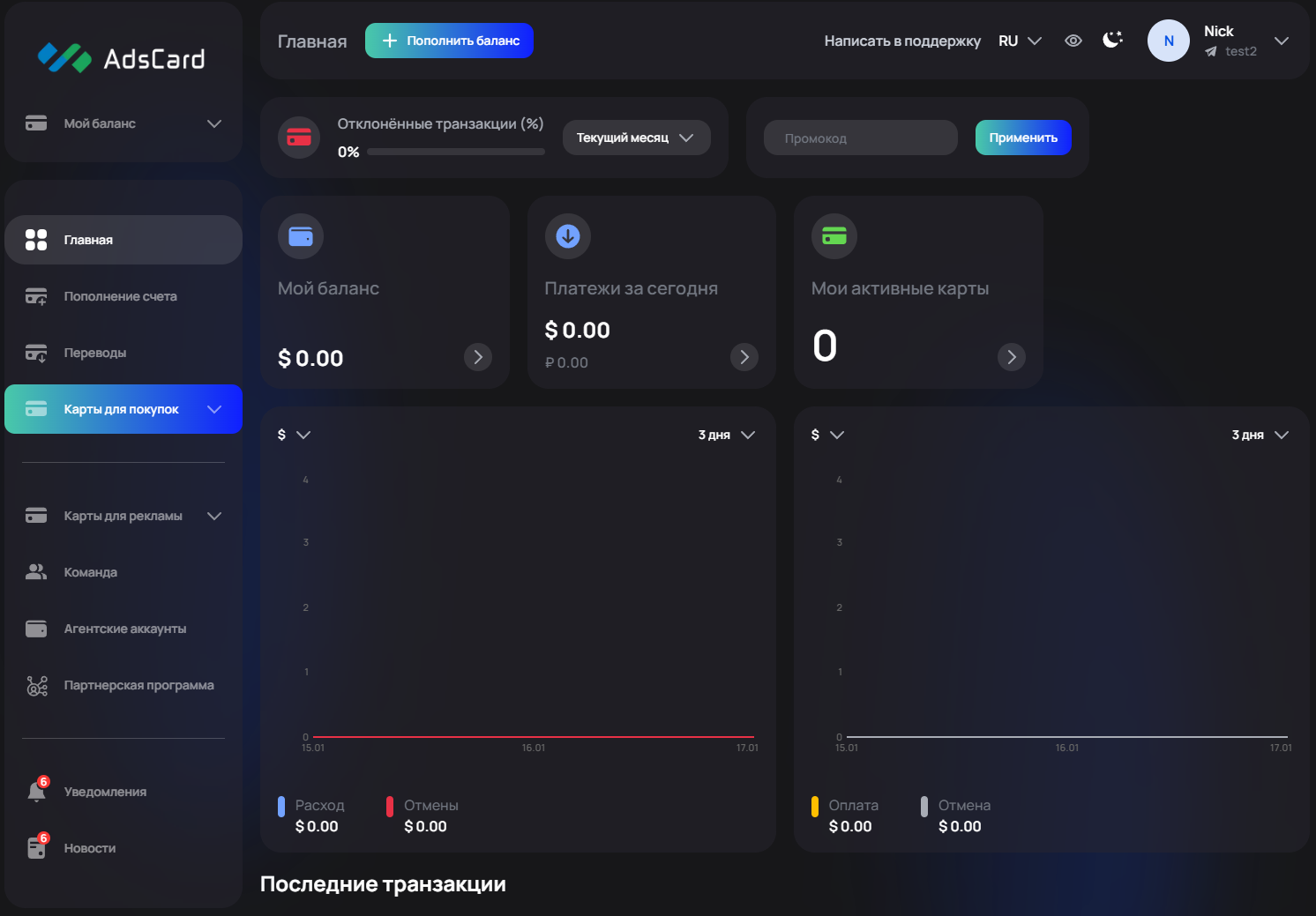Open Пополнение счета in the sidebar
Screen dimensions: 1316x916
coord(123,296)
